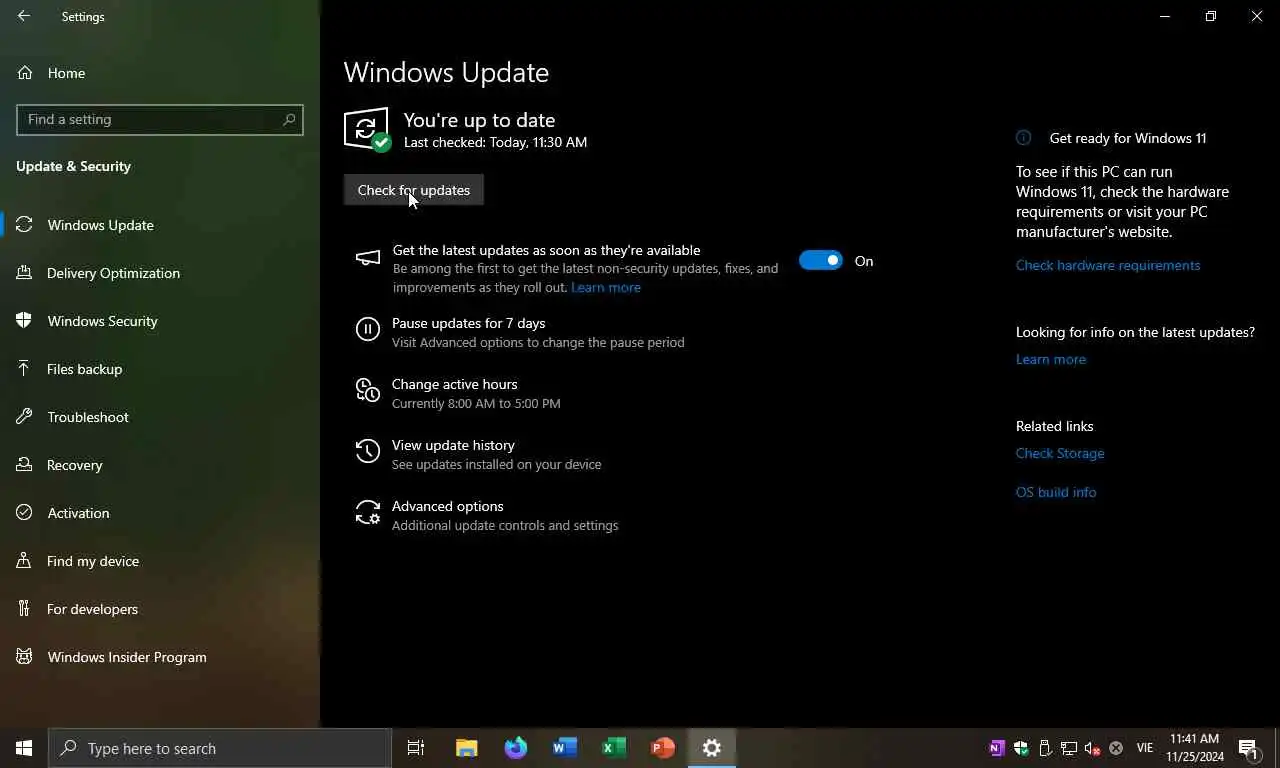1280x768 pixels.
Task: Open the Windows Start menu
Action: pyautogui.click(x=24, y=748)
